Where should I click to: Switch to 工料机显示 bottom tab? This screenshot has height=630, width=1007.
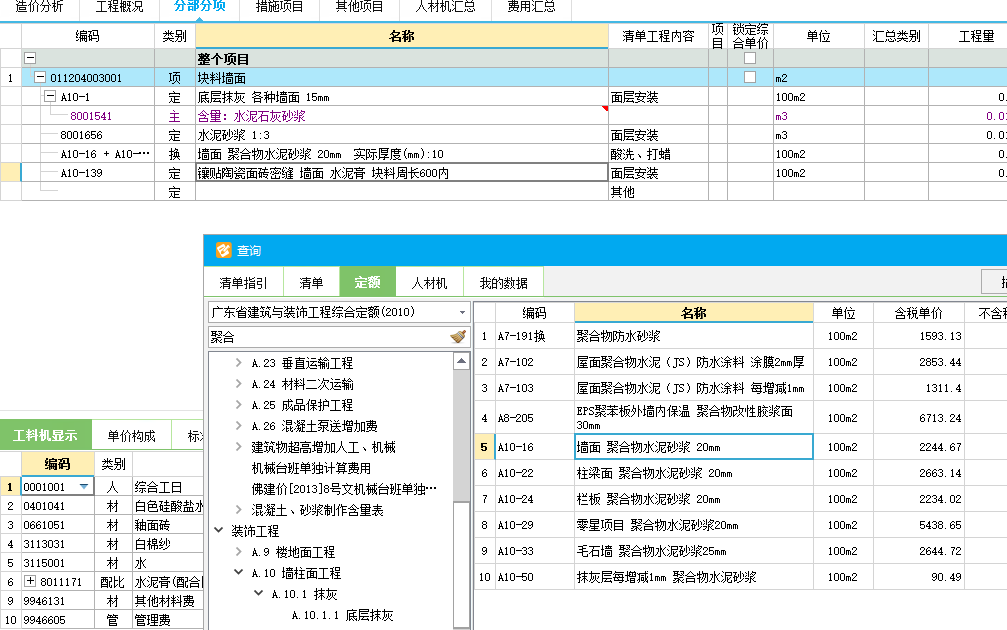point(45,435)
